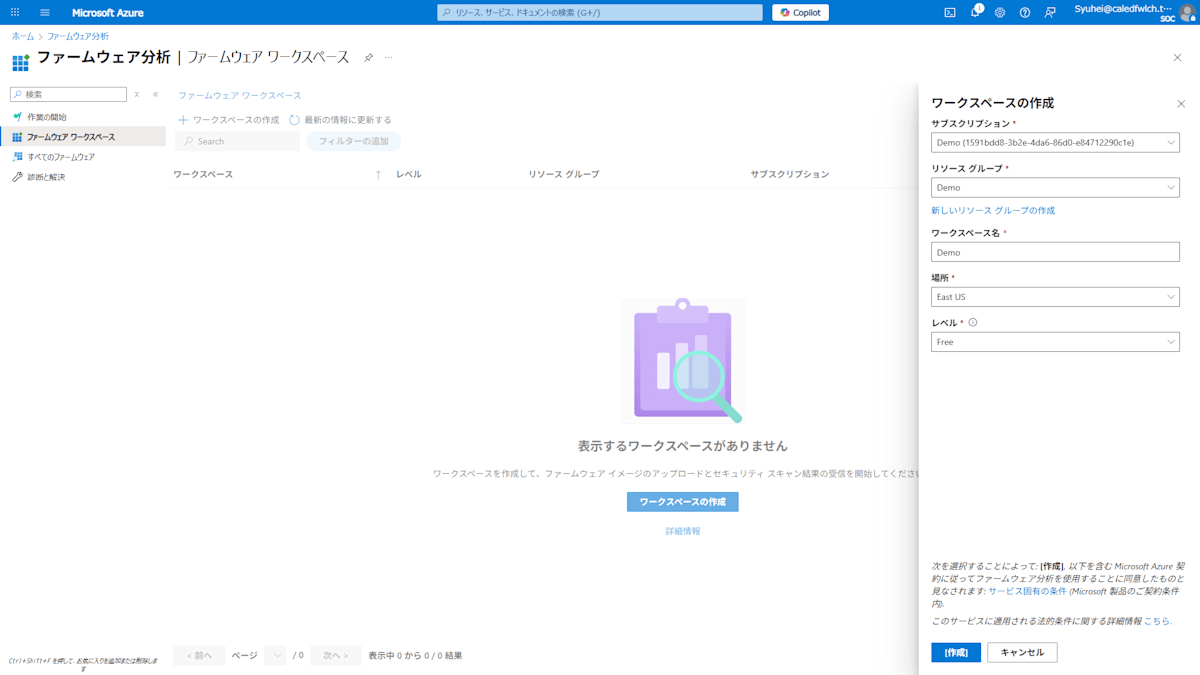Screen dimensions: 1200x675
Task: Click the clipboard magnifier illustration
Action: point(684,360)
